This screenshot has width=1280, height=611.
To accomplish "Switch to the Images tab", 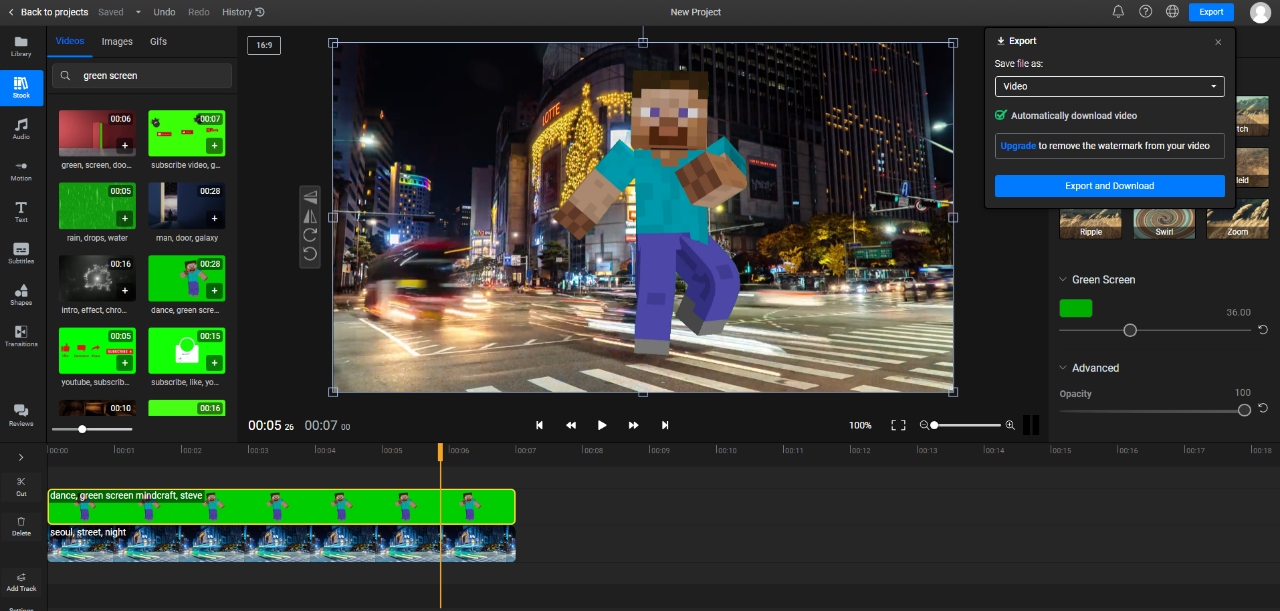I will click(117, 42).
